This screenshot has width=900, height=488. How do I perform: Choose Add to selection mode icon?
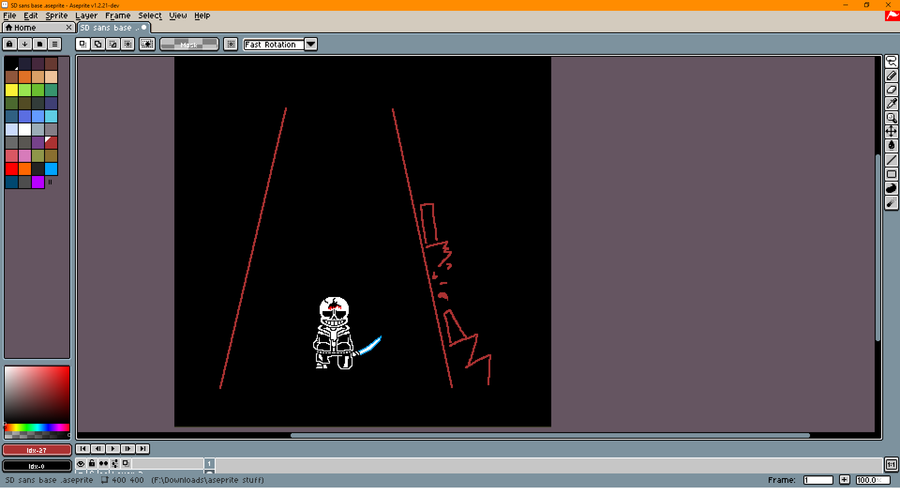(98, 44)
